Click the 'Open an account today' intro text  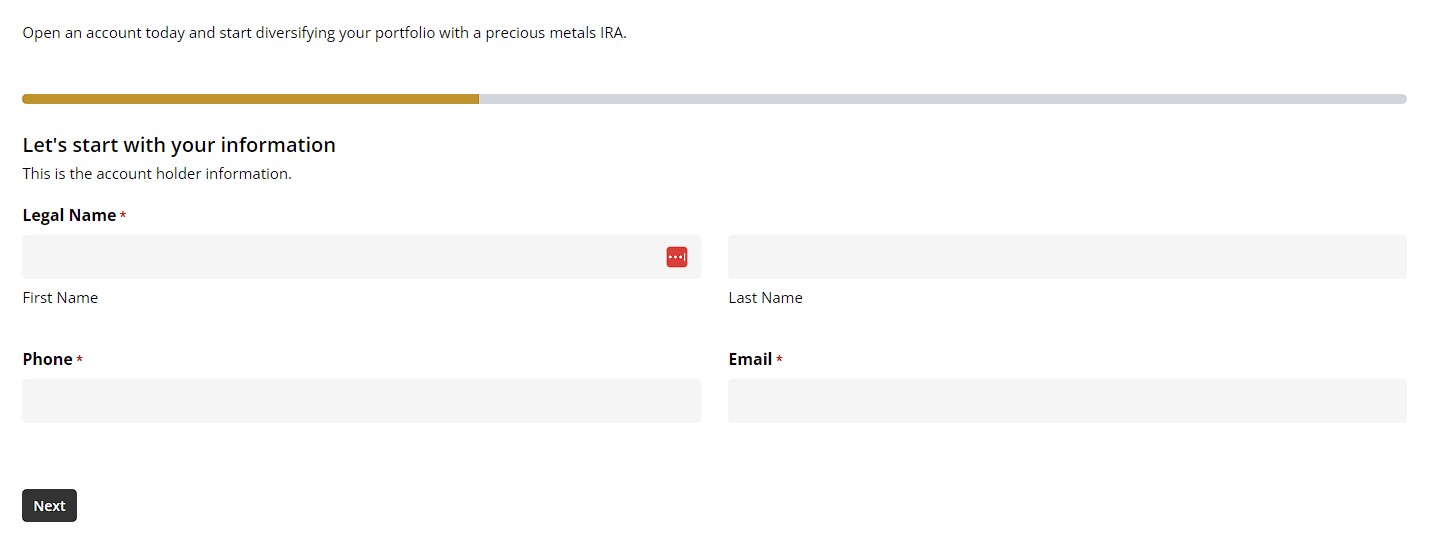tap(324, 33)
